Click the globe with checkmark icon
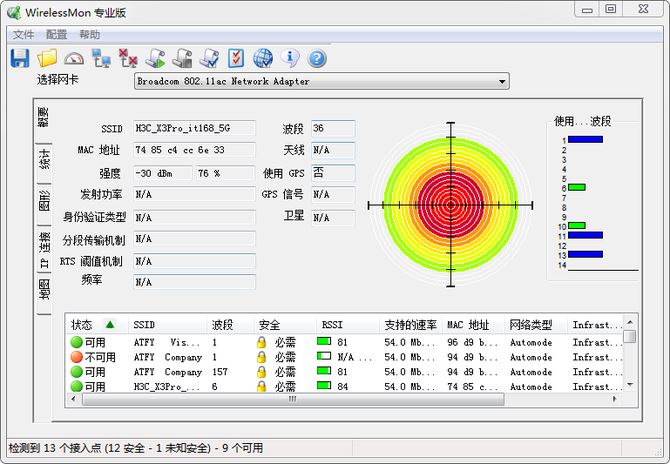 pos(263,59)
